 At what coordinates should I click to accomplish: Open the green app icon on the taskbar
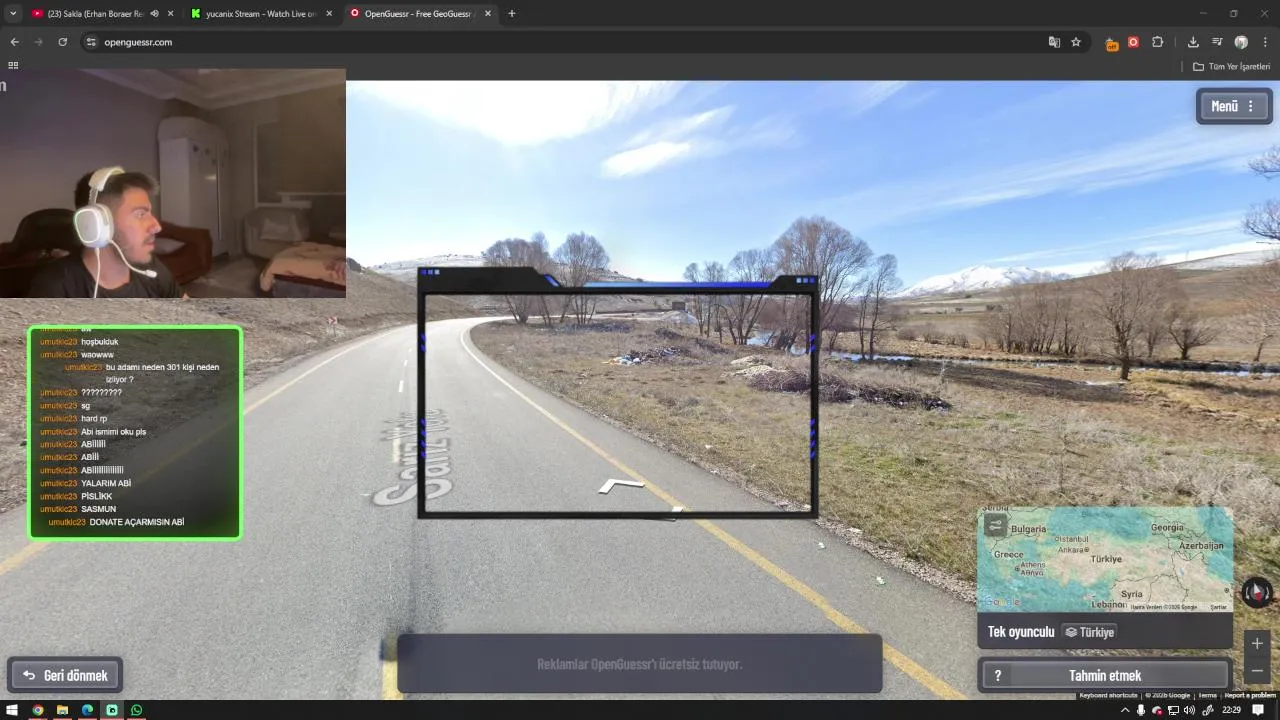112,710
